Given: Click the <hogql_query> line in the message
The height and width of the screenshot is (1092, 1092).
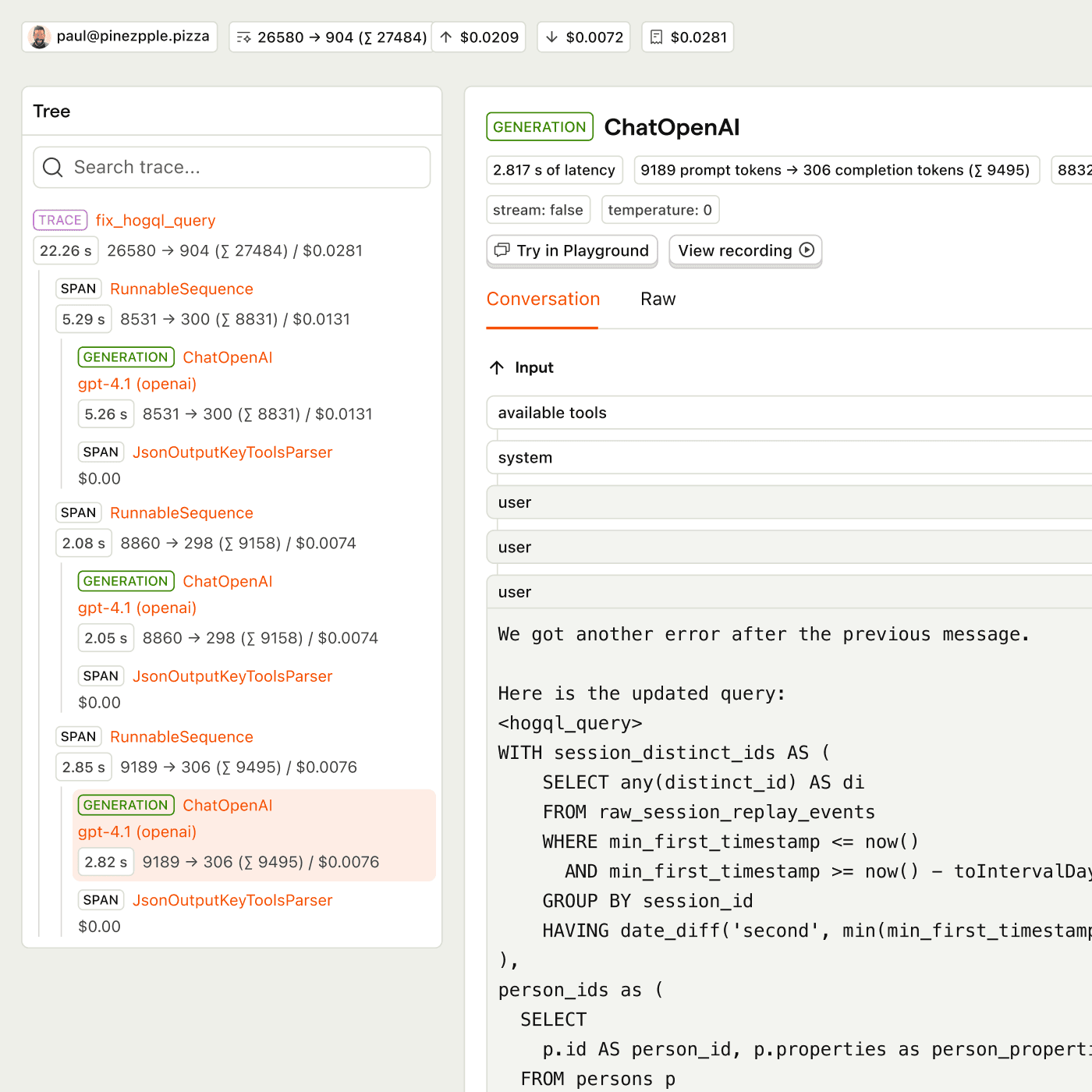Looking at the screenshot, I should (570, 724).
